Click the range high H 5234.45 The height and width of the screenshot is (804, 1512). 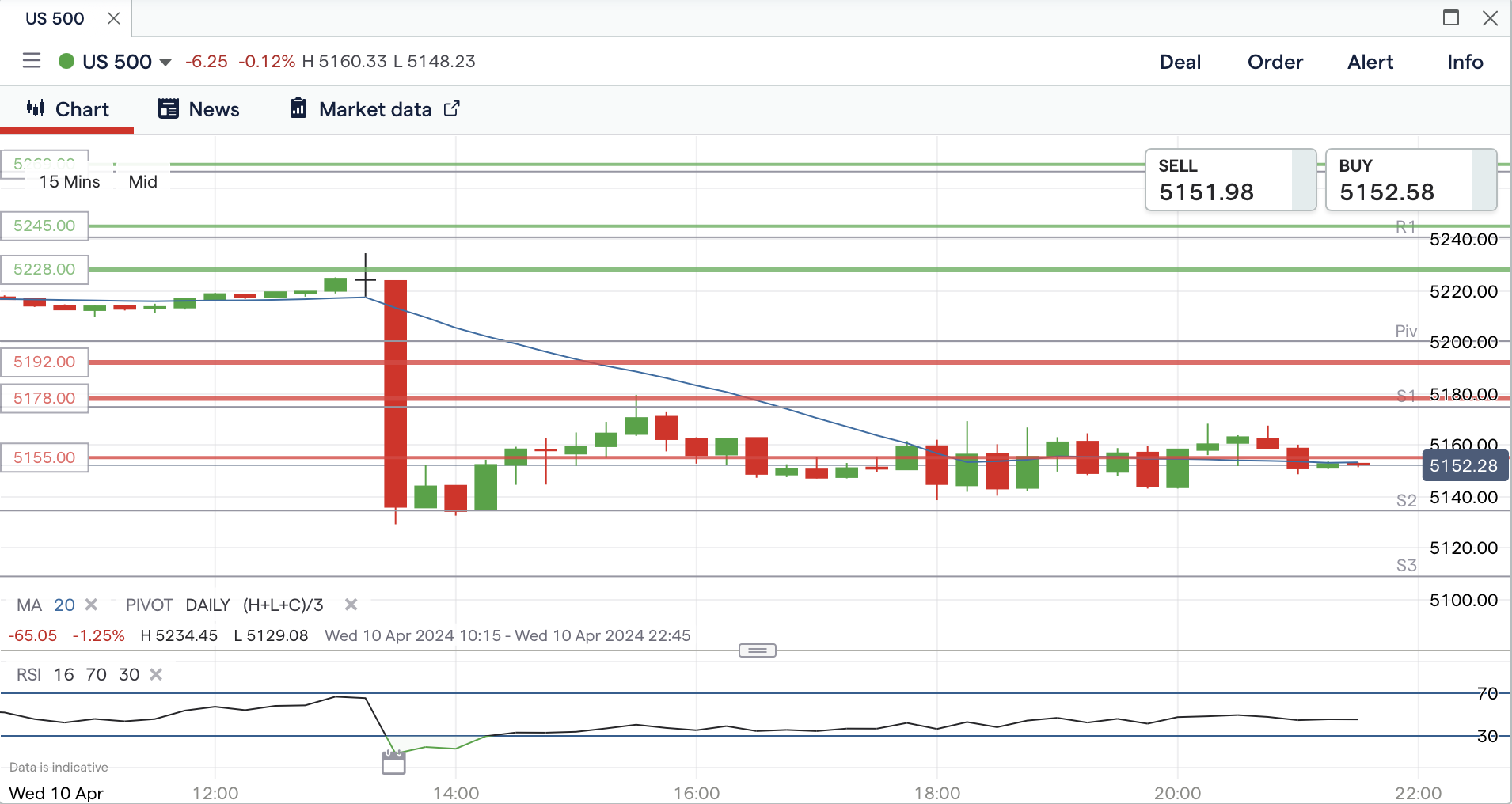coord(179,636)
